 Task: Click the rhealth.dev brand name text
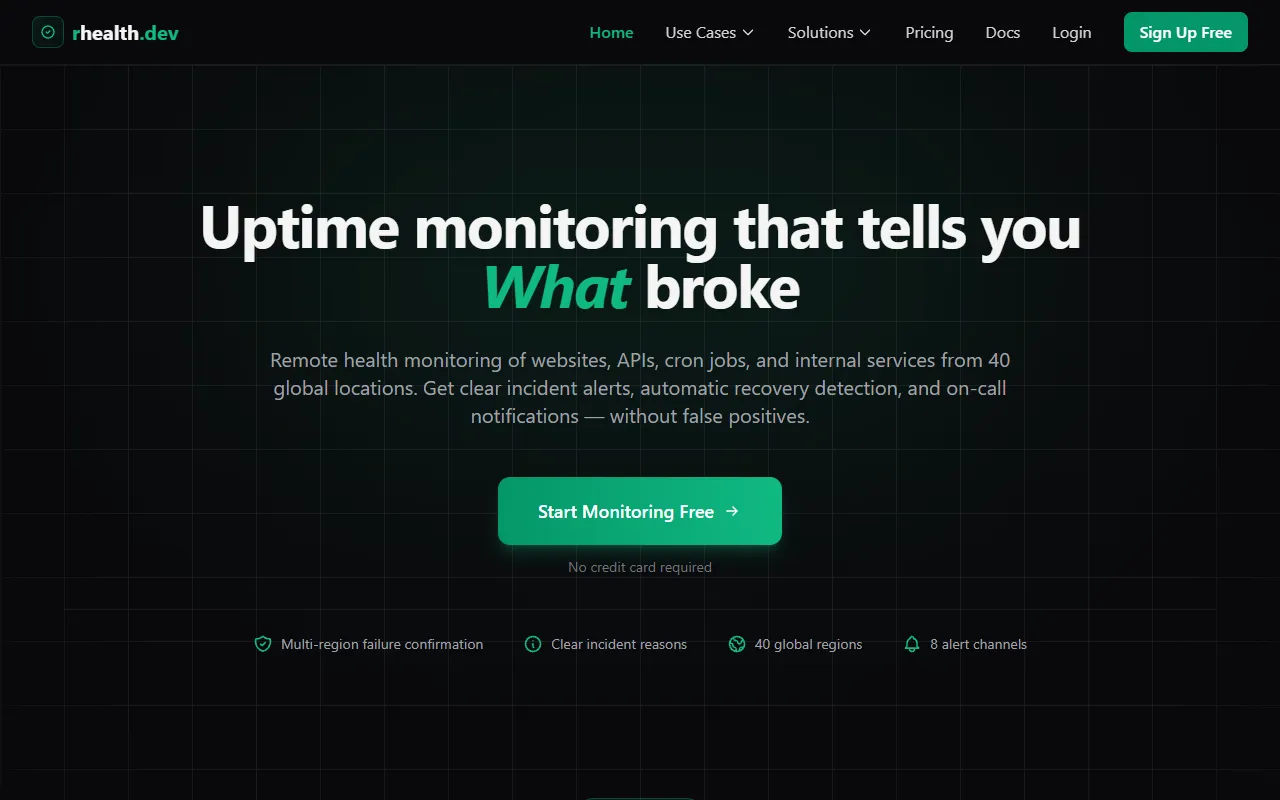[x=126, y=32]
